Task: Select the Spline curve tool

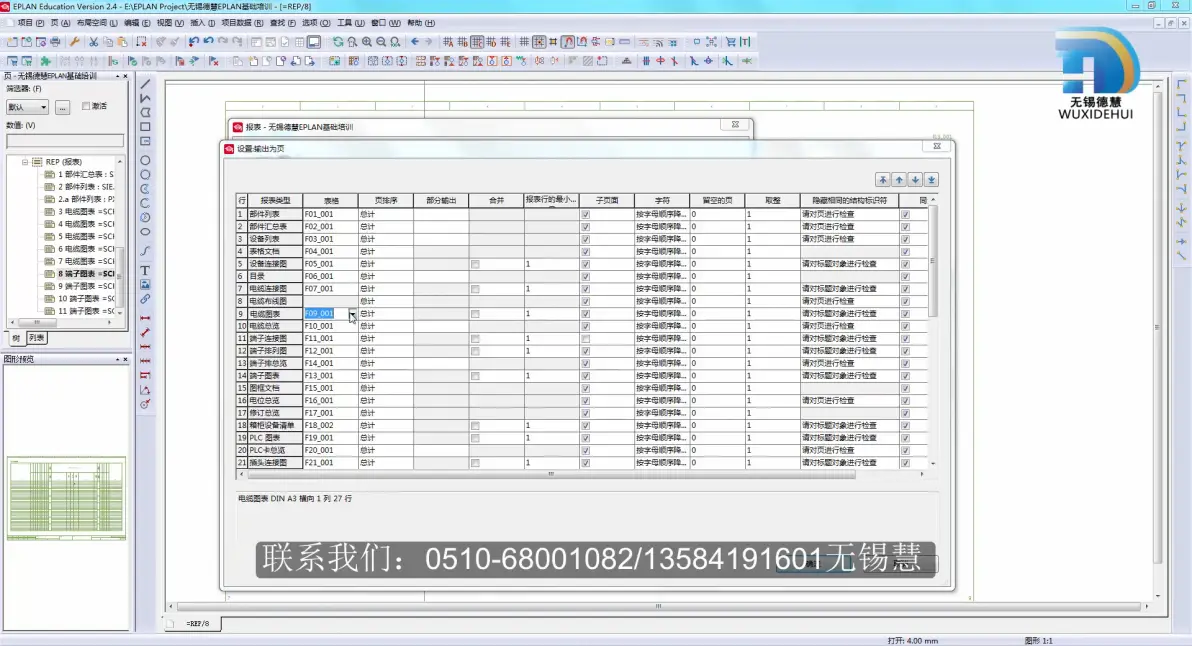Action: coord(145,251)
